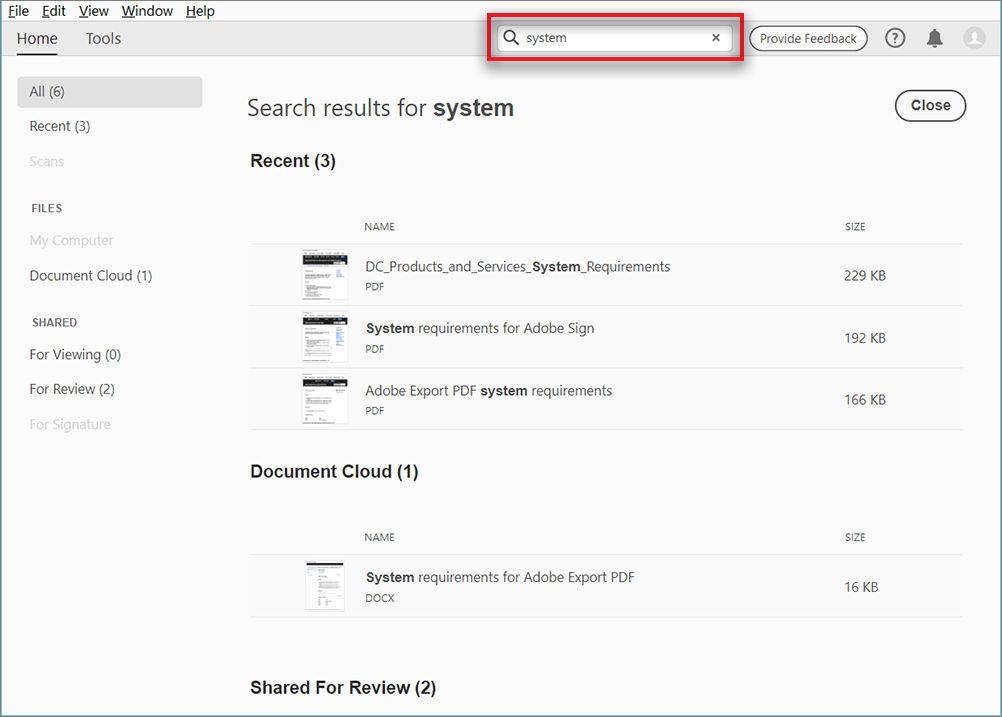
Task: Click into the search field containing 'system'
Action: pos(613,38)
